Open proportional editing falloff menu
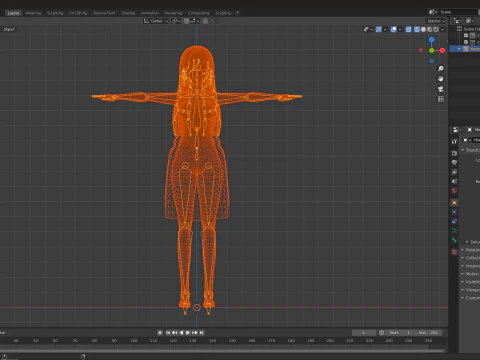Screen dimensions: 480x360 click(213, 21)
